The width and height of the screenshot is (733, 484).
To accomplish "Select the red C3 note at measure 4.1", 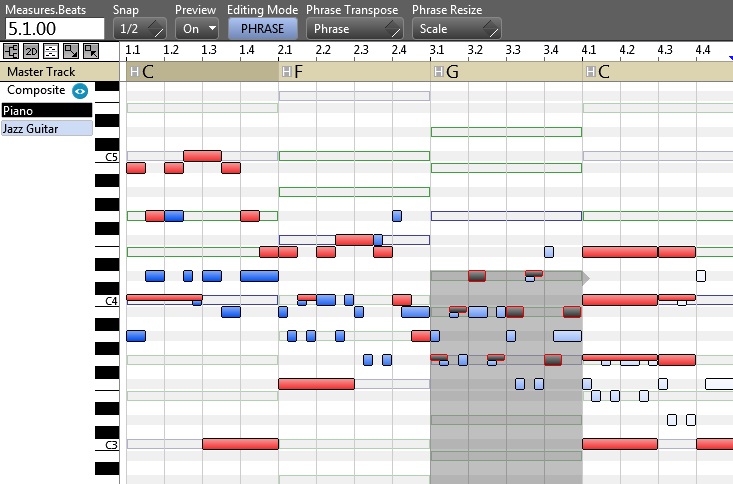I will coord(620,444).
